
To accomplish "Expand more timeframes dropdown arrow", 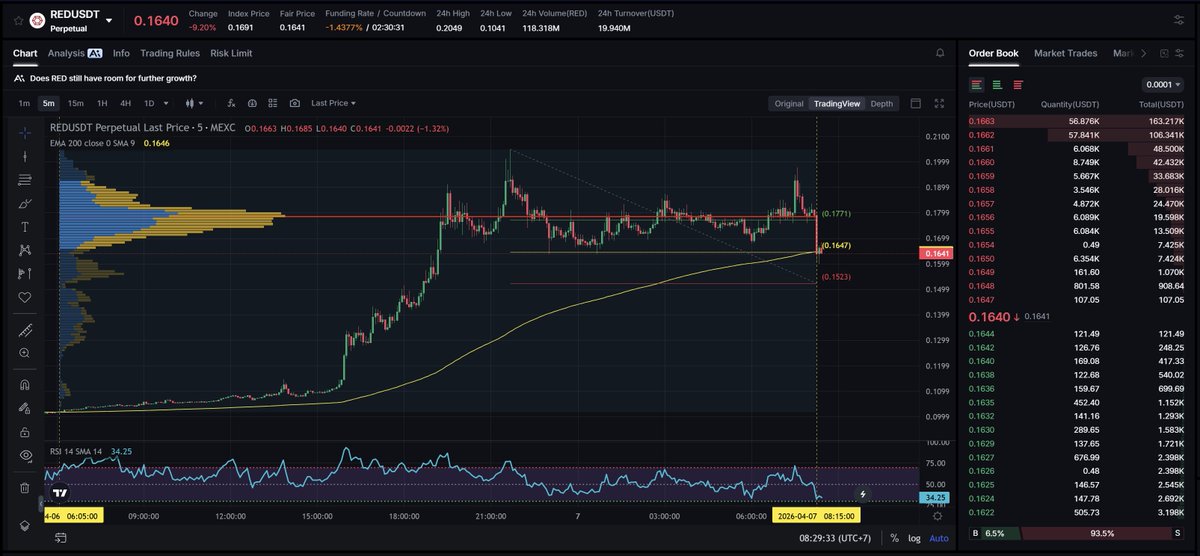I will coord(167,103).
